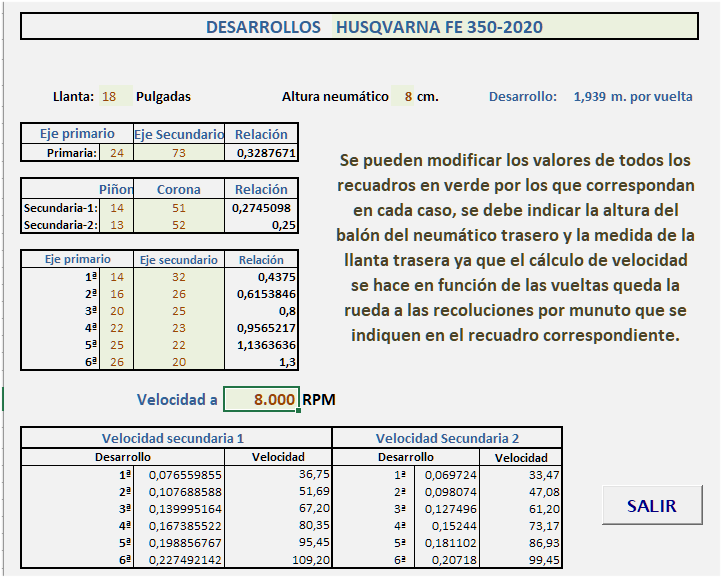Select the 8.000 RPM input cell
The height and width of the screenshot is (577, 721).
pos(261,399)
